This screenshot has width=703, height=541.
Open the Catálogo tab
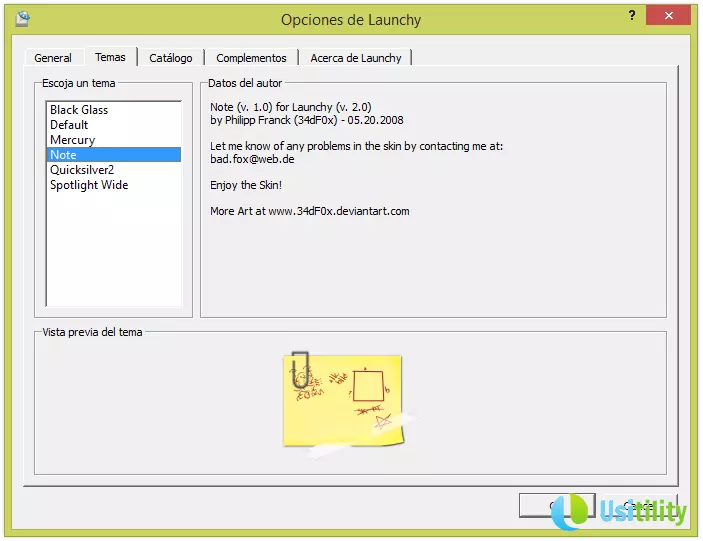click(x=171, y=58)
